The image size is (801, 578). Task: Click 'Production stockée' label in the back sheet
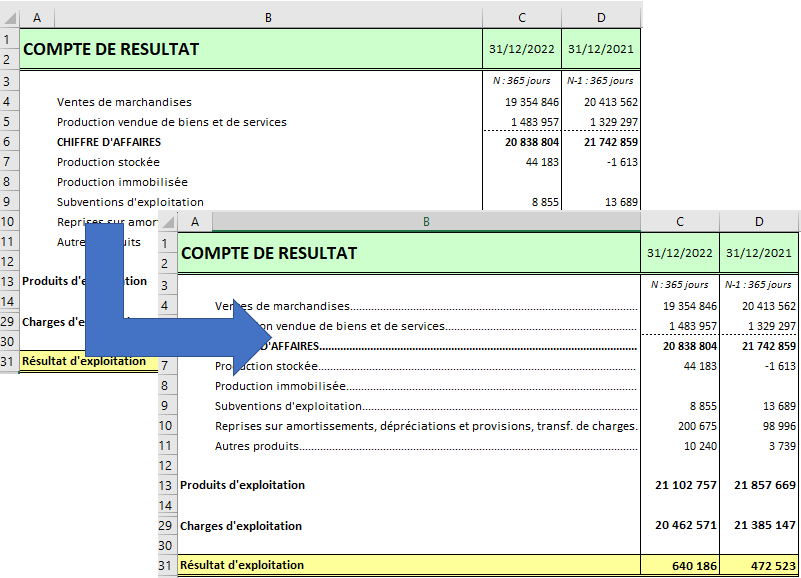click(x=108, y=162)
